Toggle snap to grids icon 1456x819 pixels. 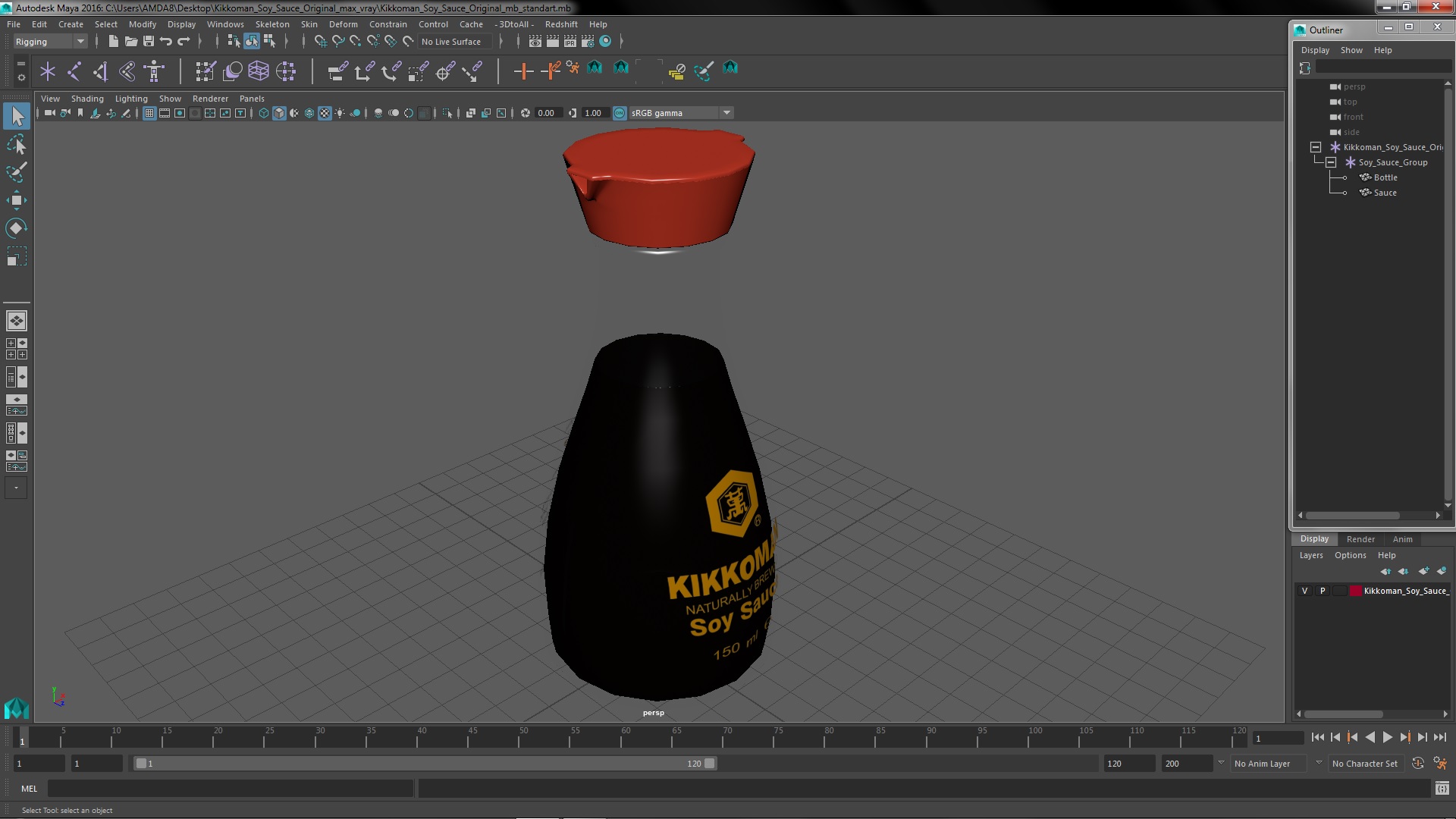[x=320, y=42]
